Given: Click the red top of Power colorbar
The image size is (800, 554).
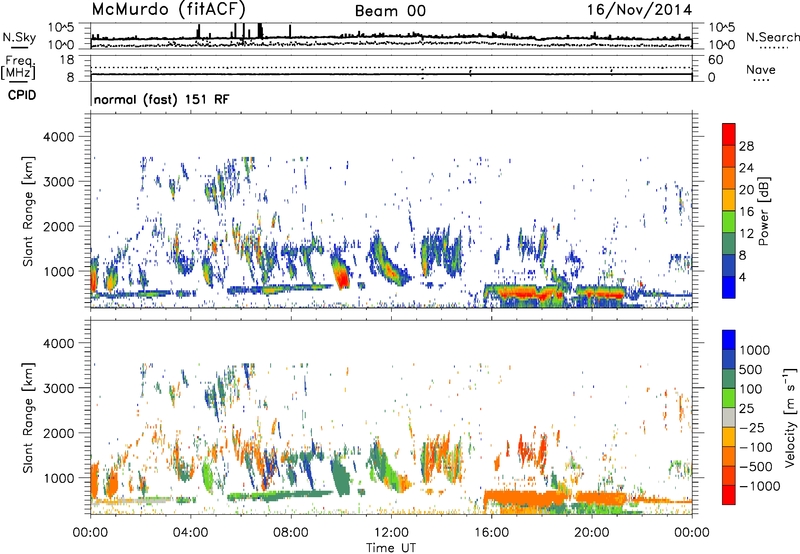Looking at the screenshot, I should 729,134.
